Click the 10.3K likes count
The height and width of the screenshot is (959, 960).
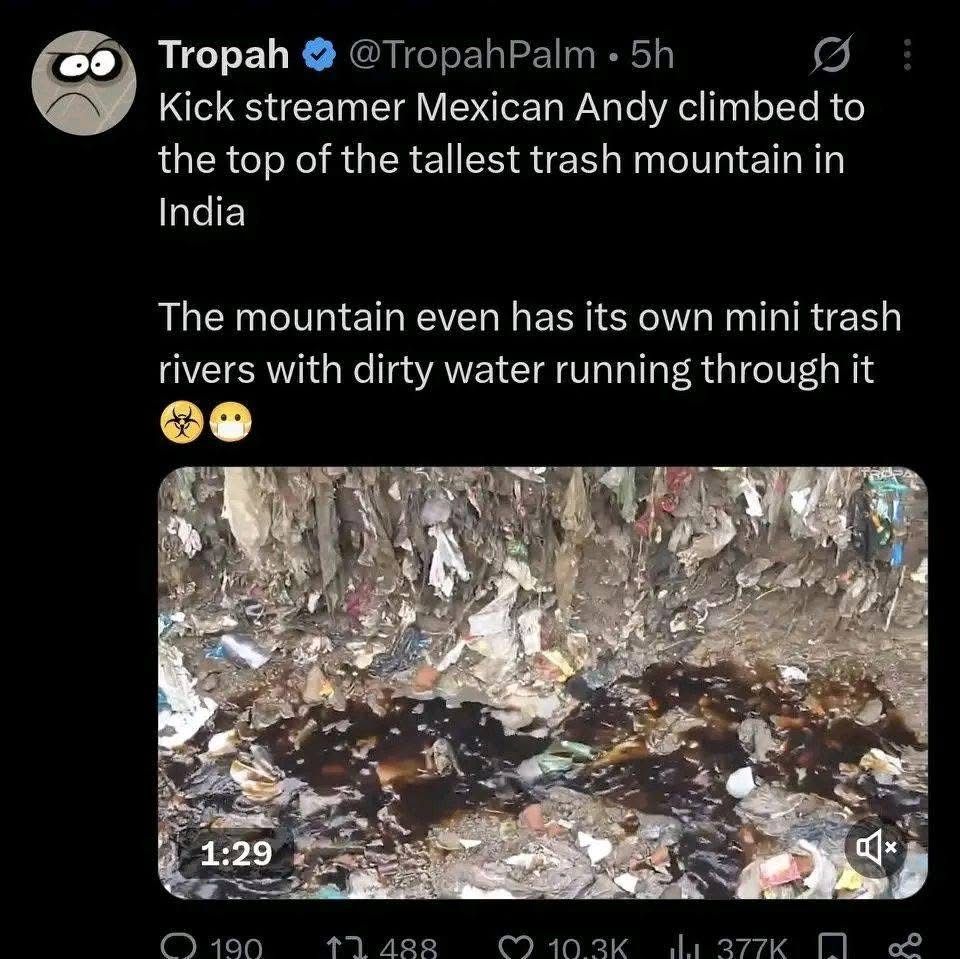(x=587, y=947)
